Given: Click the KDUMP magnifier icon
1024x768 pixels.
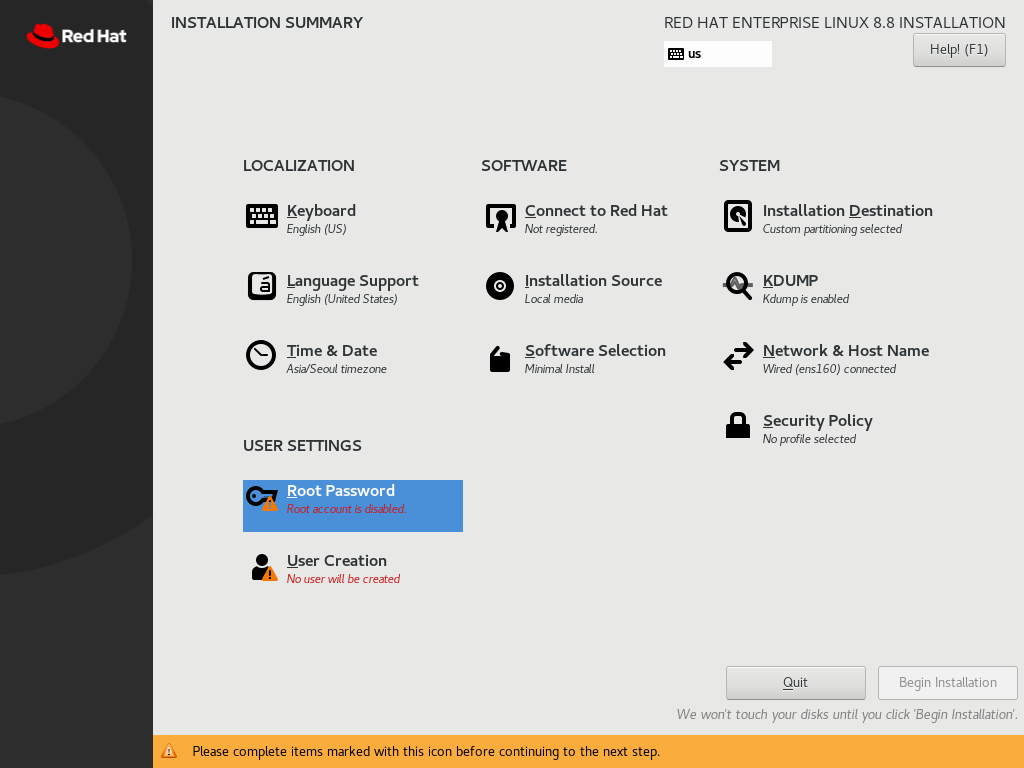Looking at the screenshot, I should 738,286.
